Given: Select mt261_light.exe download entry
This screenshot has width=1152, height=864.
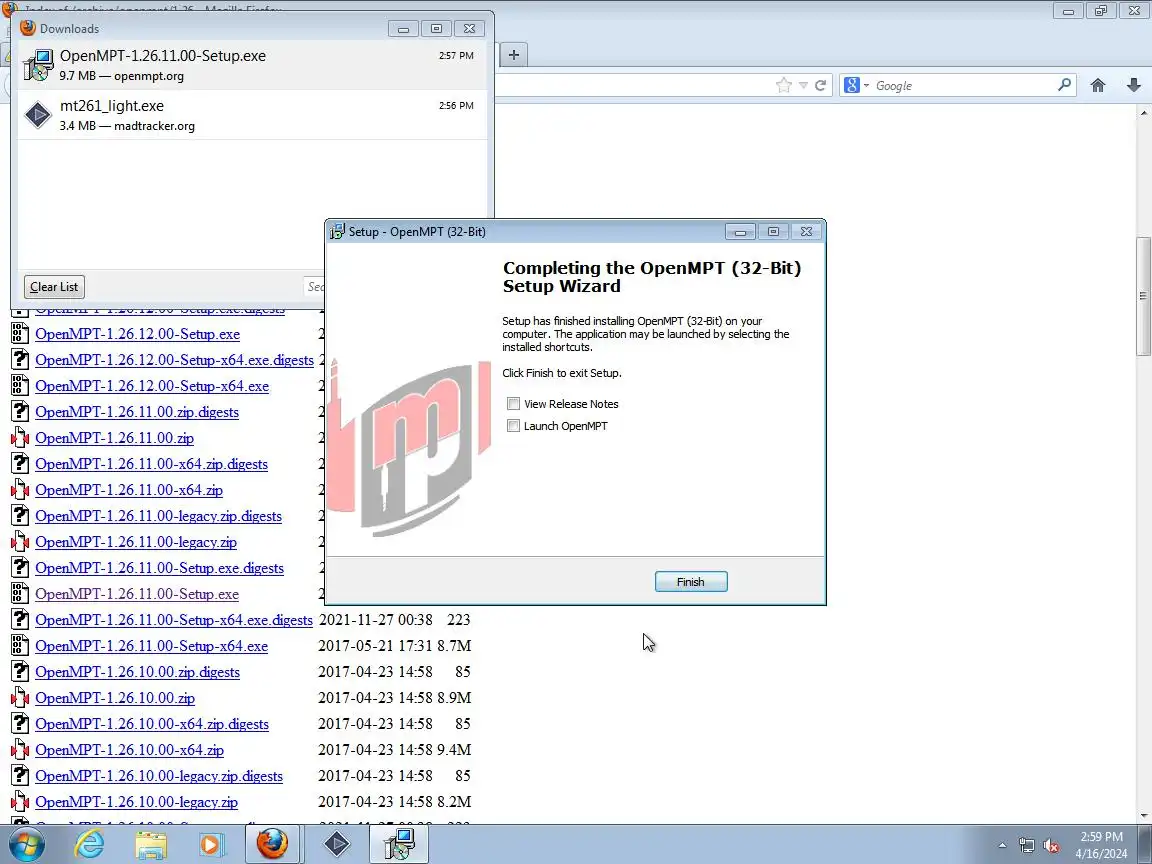Looking at the screenshot, I should pyautogui.click(x=252, y=115).
